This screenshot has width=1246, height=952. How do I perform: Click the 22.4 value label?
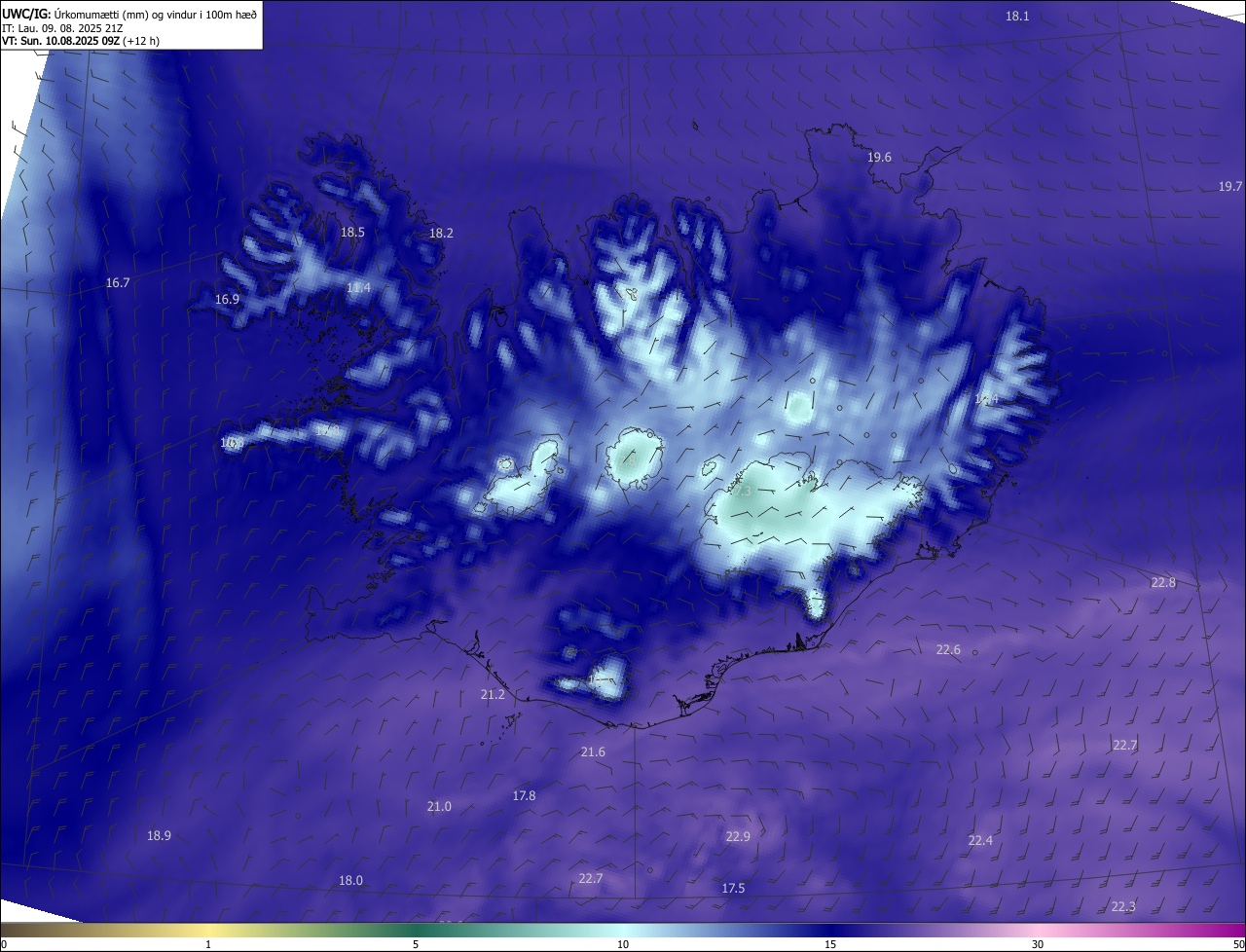click(980, 841)
